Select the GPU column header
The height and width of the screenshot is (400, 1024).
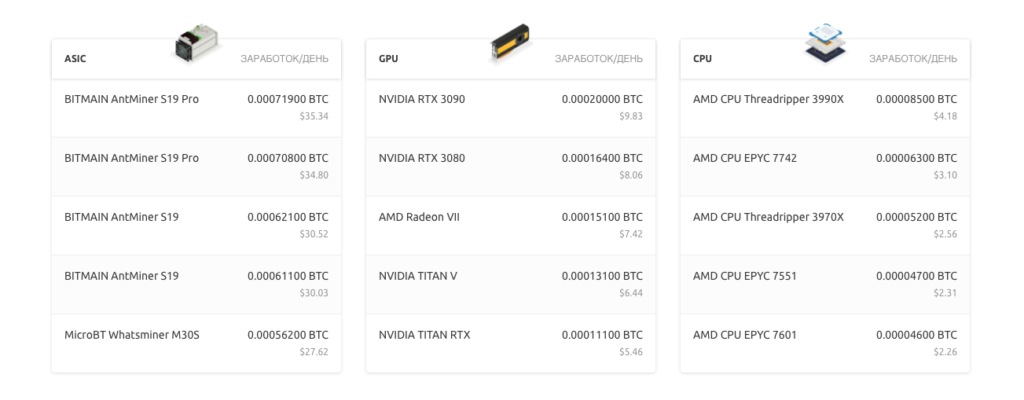[389, 59]
